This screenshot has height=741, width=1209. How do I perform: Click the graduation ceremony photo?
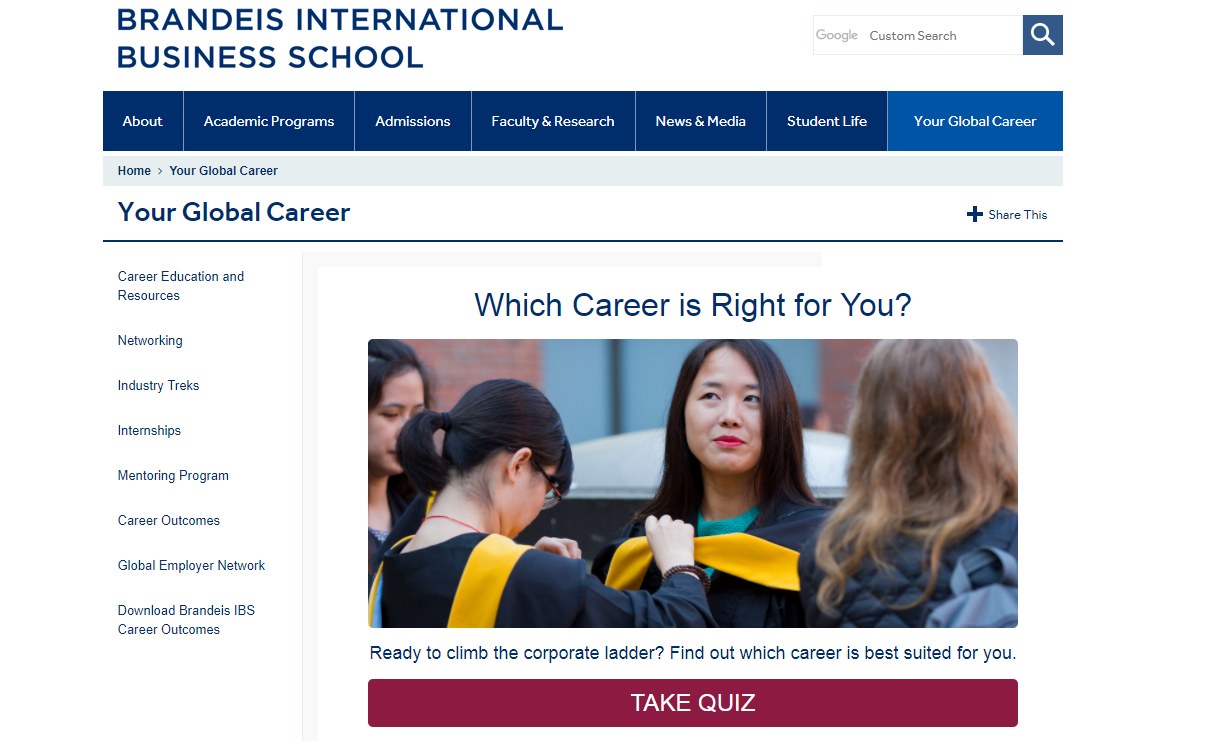[693, 483]
